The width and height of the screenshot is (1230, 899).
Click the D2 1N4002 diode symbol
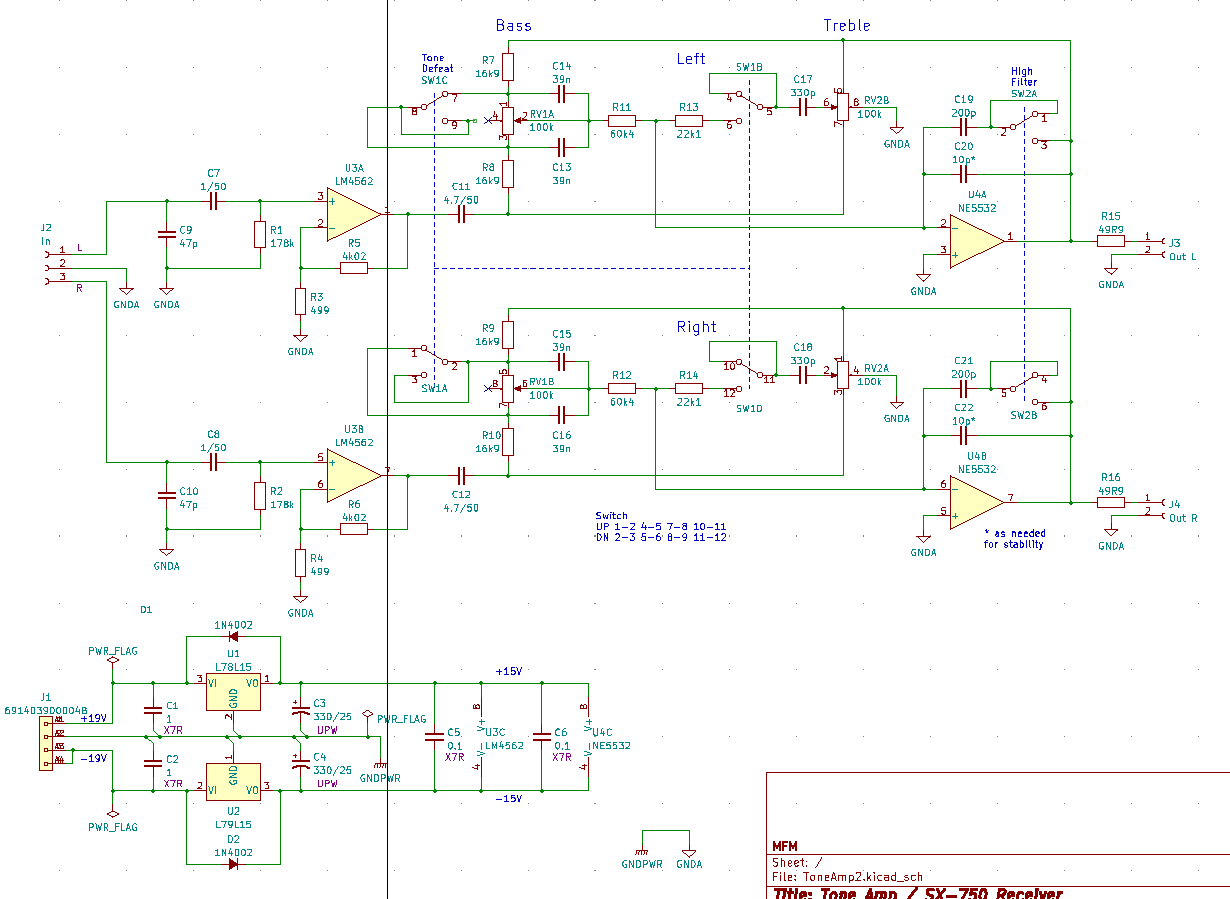233,864
